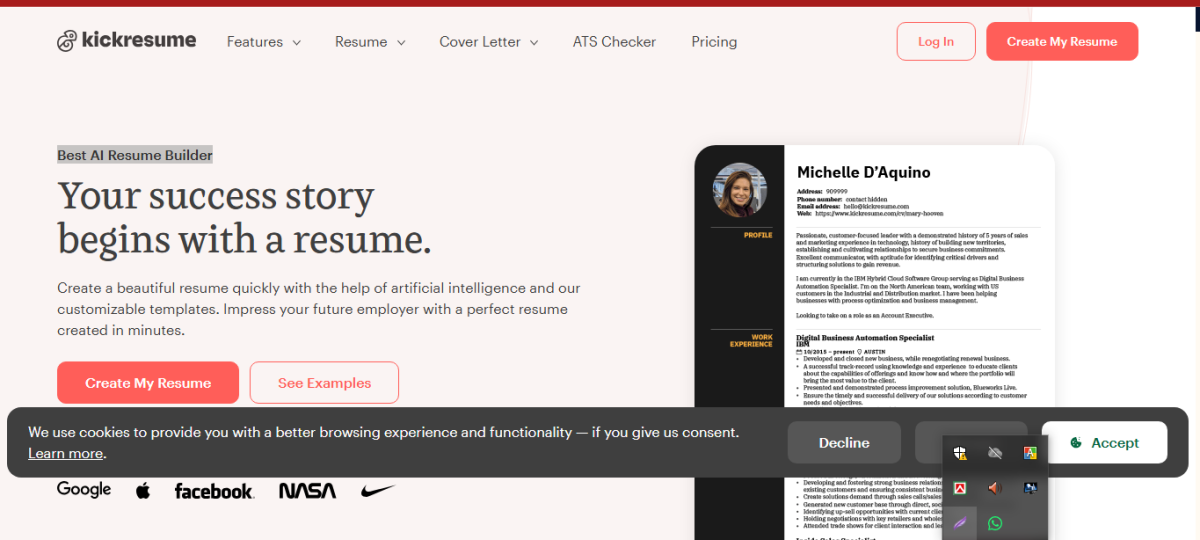Click the NASA logo
The width and height of the screenshot is (1200, 540).
307,491
